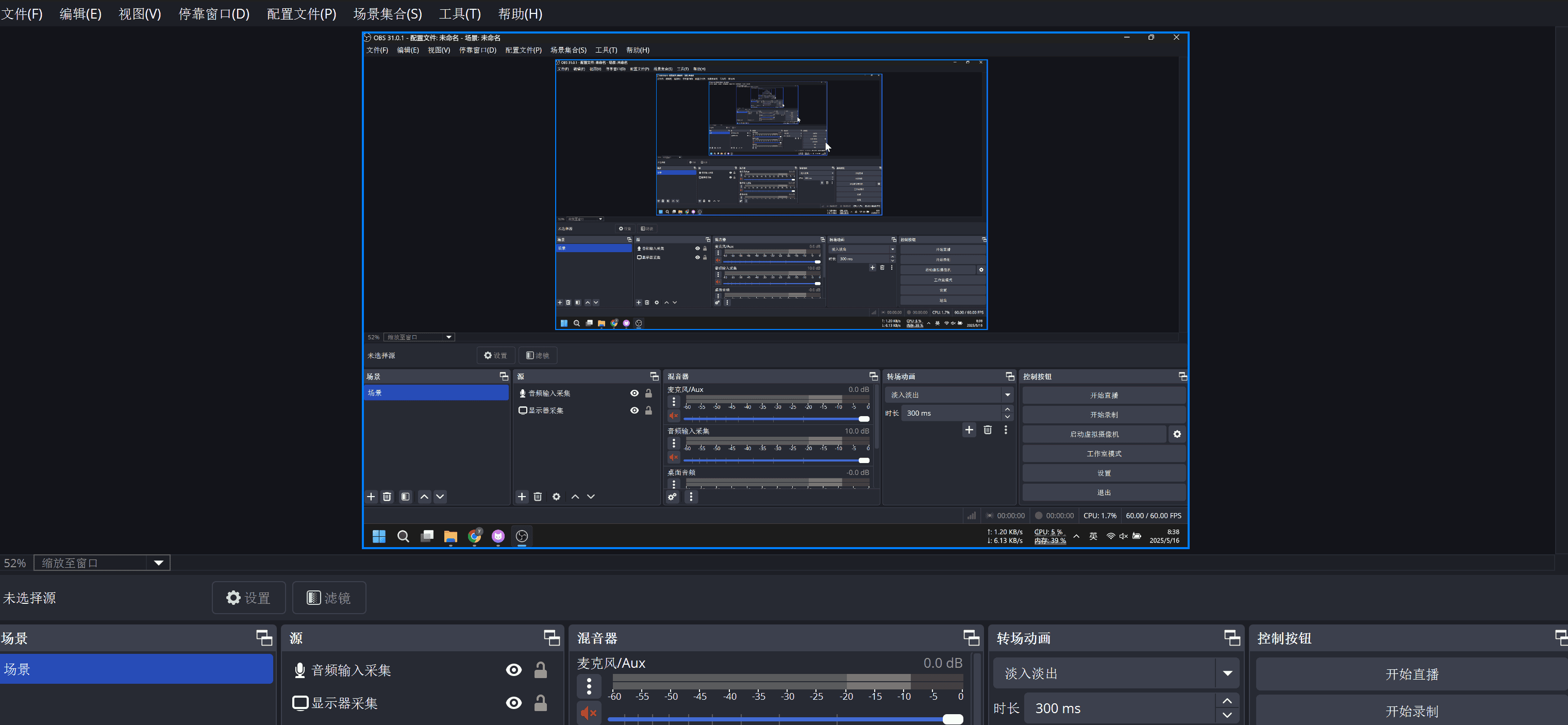Toggle the lock on 显示器采集 source
This screenshot has width=1568, height=725.
point(541,703)
